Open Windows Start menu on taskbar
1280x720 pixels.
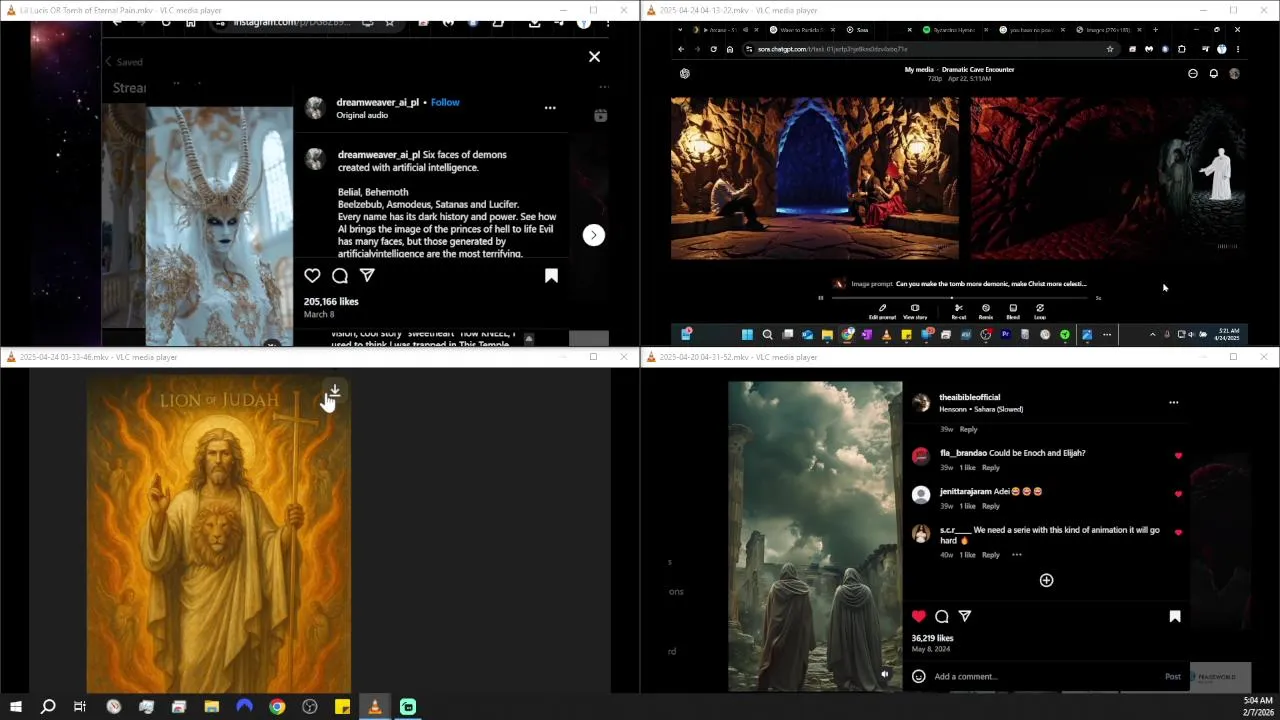16,707
